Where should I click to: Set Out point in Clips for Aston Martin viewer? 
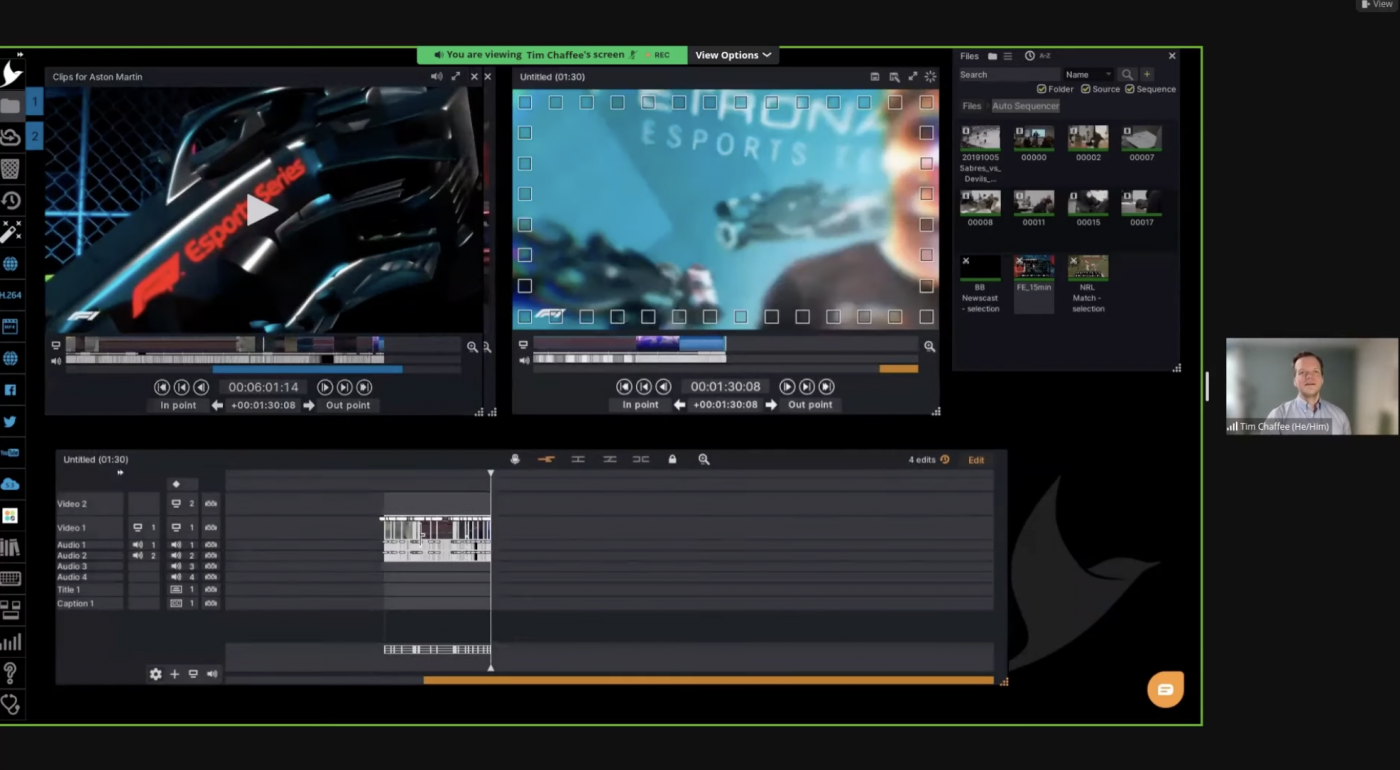[348, 405]
